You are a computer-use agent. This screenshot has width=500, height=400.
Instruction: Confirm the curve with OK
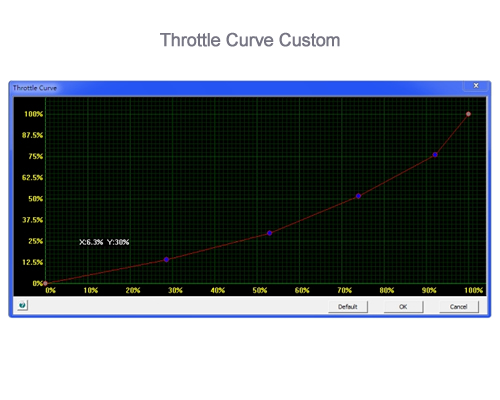click(x=403, y=307)
